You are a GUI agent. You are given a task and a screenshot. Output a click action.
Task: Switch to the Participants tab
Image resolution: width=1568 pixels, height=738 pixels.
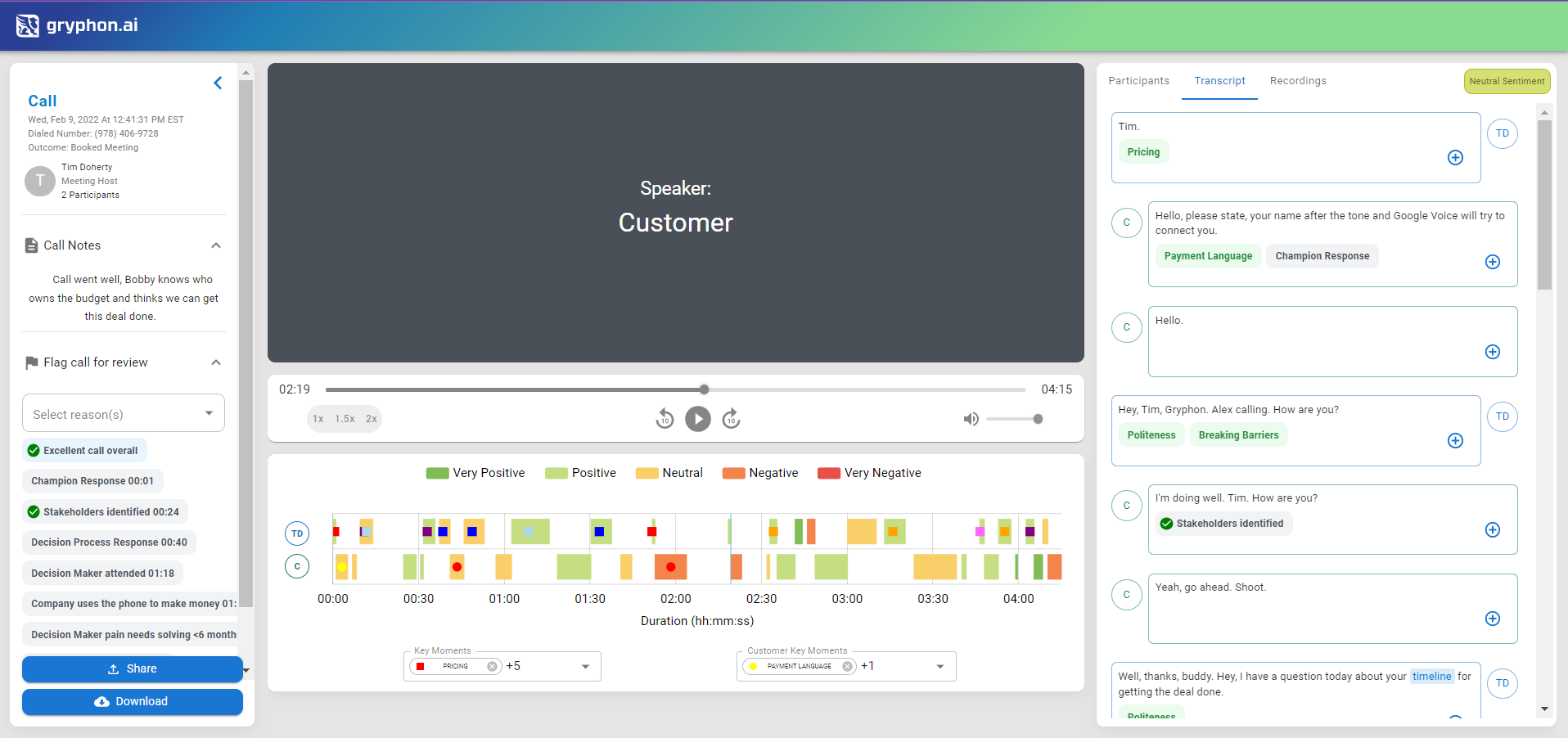[1138, 81]
